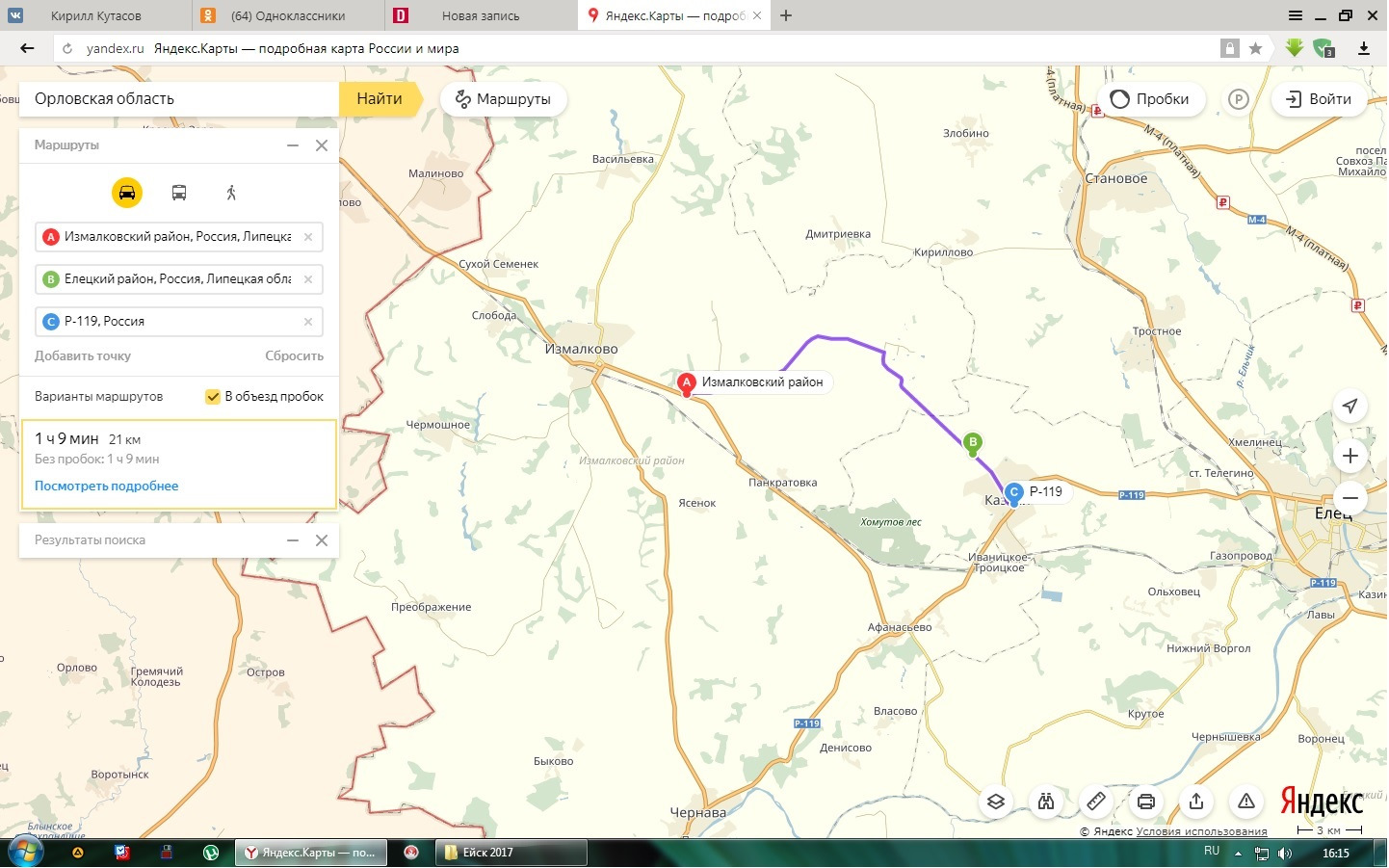Sign in using the Войти button

(x=1319, y=99)
